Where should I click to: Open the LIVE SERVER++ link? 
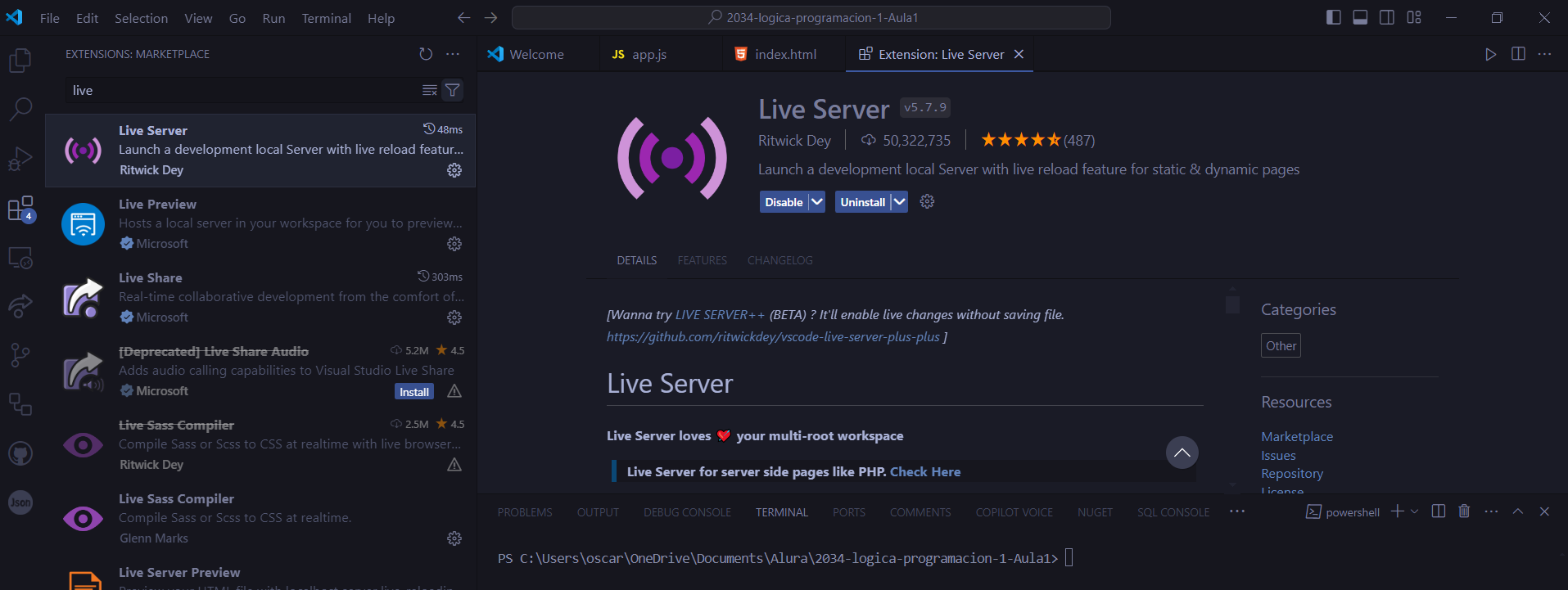point(720,314)
